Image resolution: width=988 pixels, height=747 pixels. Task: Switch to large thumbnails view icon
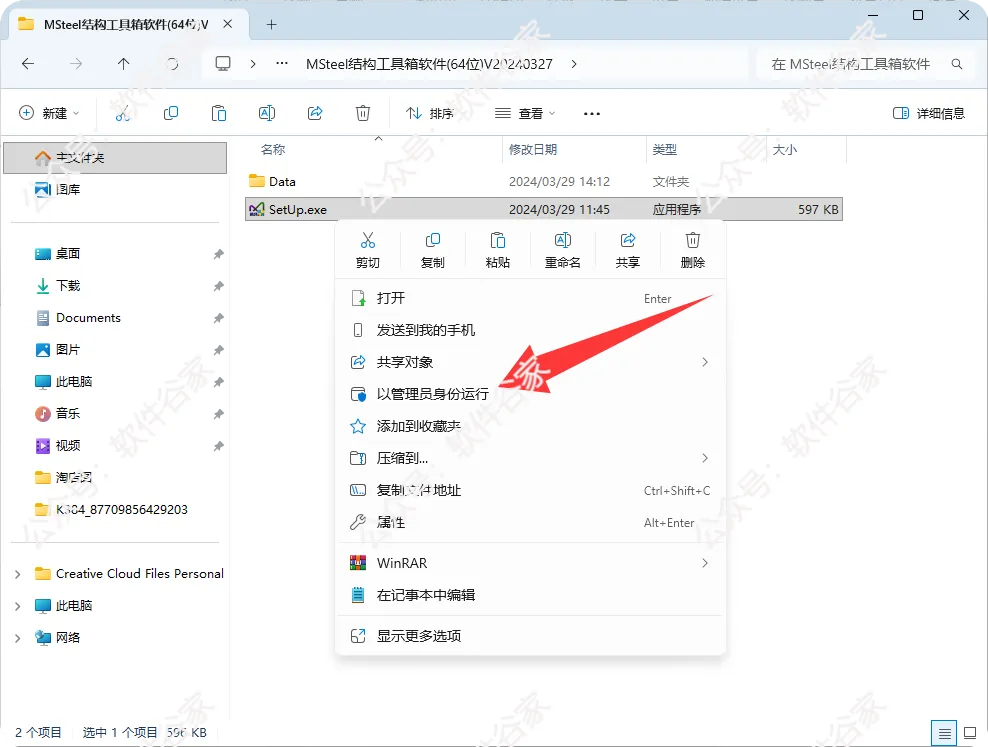970,734
